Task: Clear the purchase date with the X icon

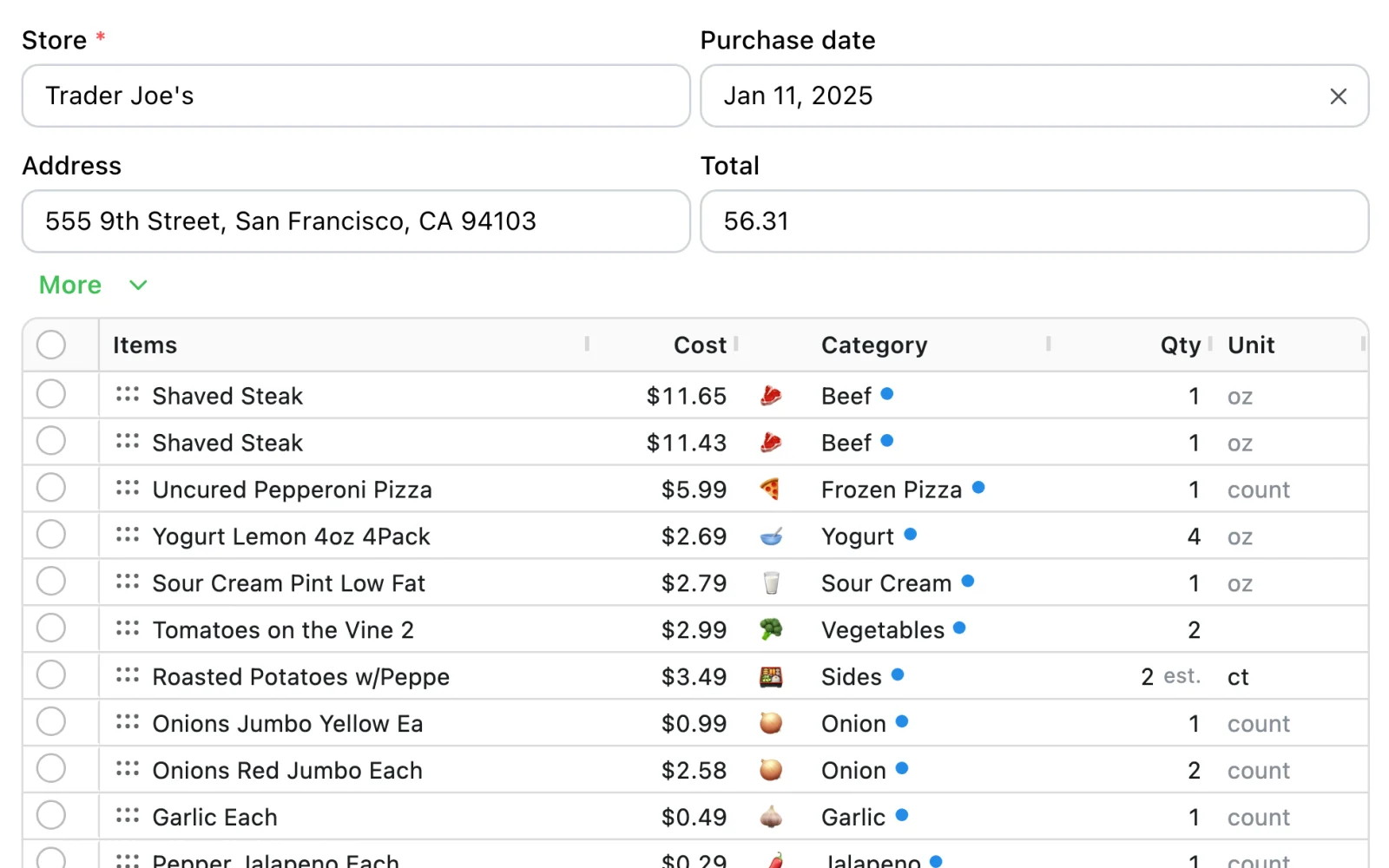Action: (x=1338, y=96)
